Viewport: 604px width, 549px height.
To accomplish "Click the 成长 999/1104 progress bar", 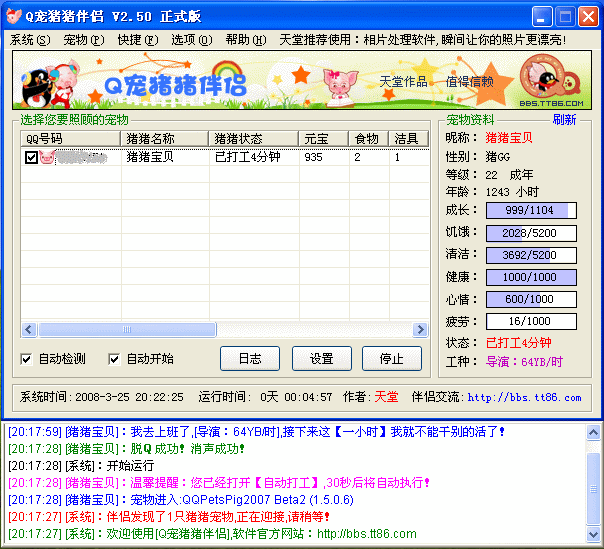I will [x=531, y=210].
